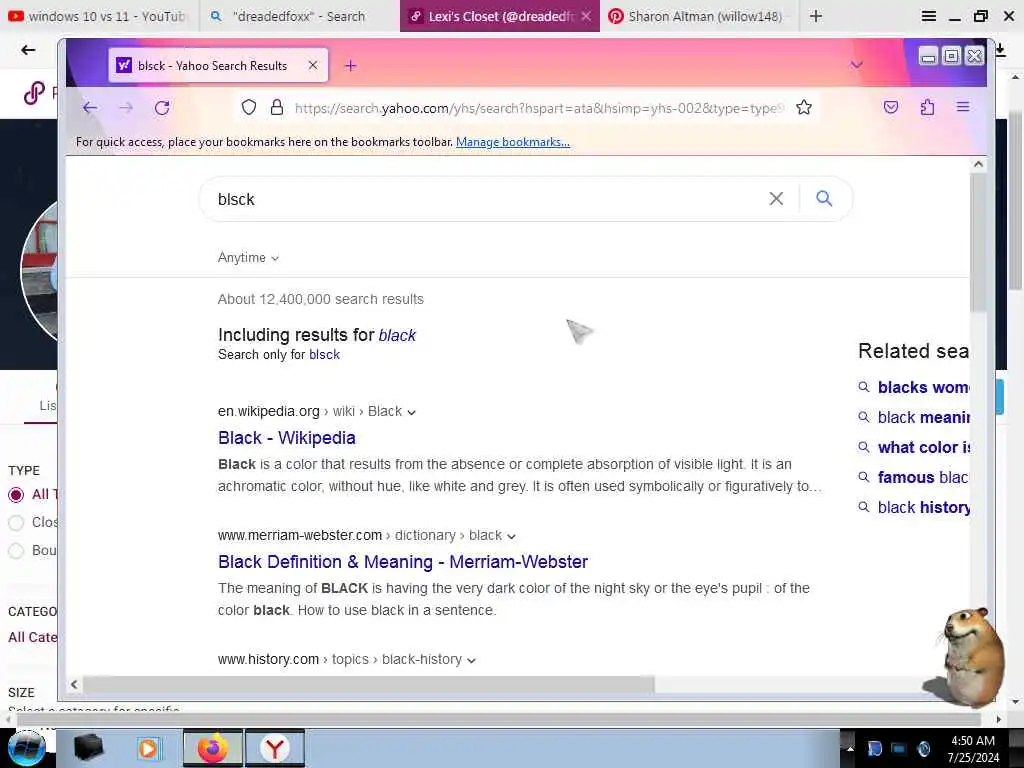Click the 'what color is' related search
The image size is (1024, 768).
[923, 447]
